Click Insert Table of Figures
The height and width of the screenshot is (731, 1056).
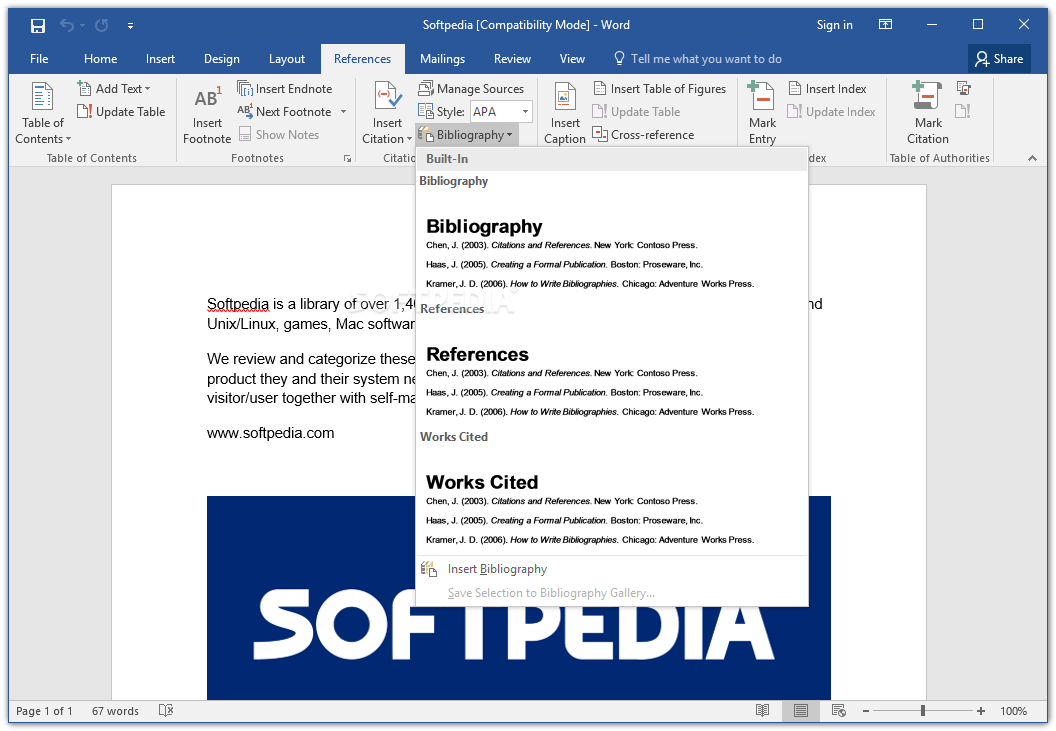660,88
